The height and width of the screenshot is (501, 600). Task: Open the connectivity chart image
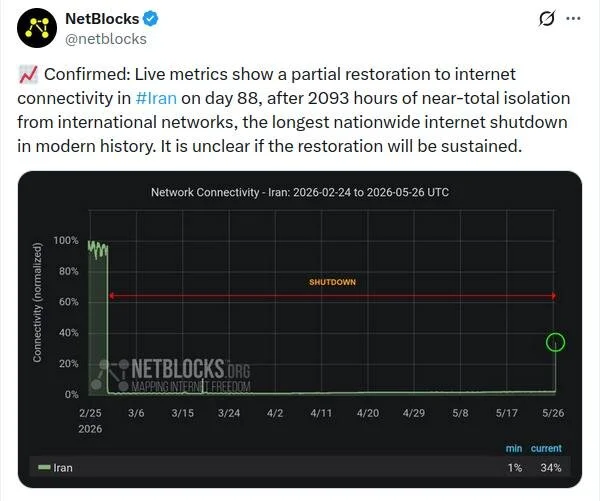tap(300, 329)
